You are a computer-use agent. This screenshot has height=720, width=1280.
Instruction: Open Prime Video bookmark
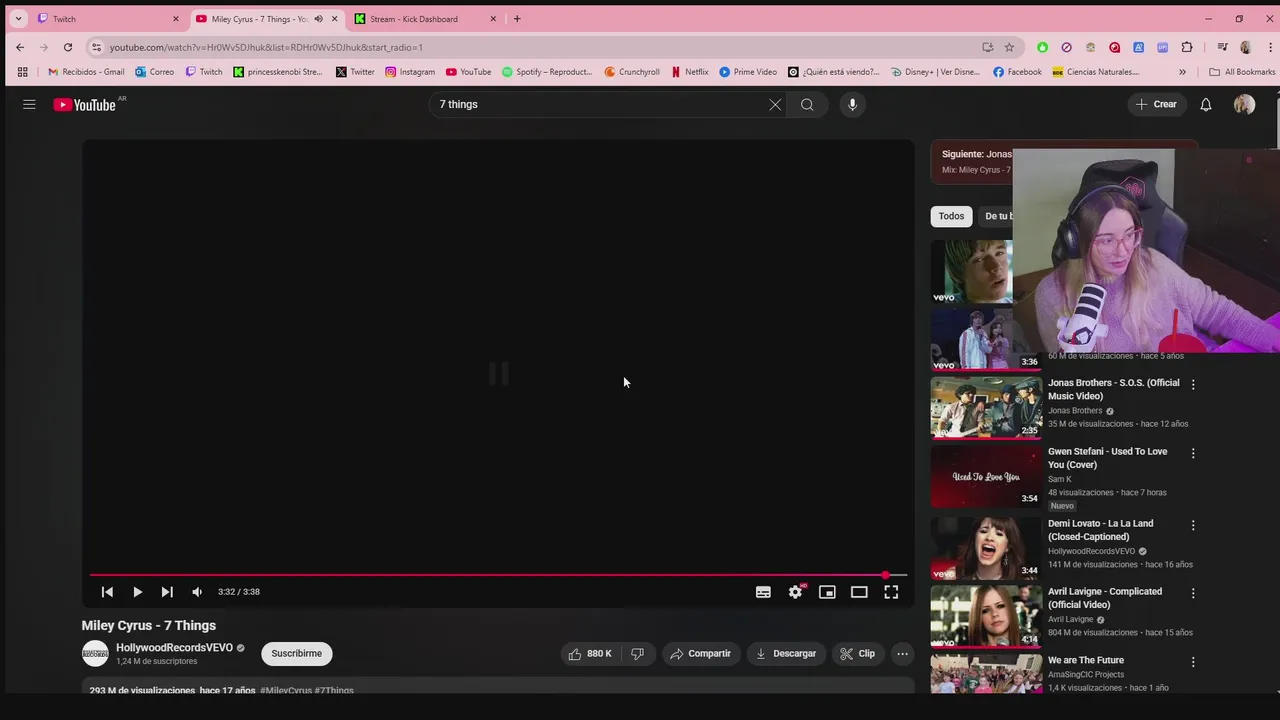tap(748, 72)
